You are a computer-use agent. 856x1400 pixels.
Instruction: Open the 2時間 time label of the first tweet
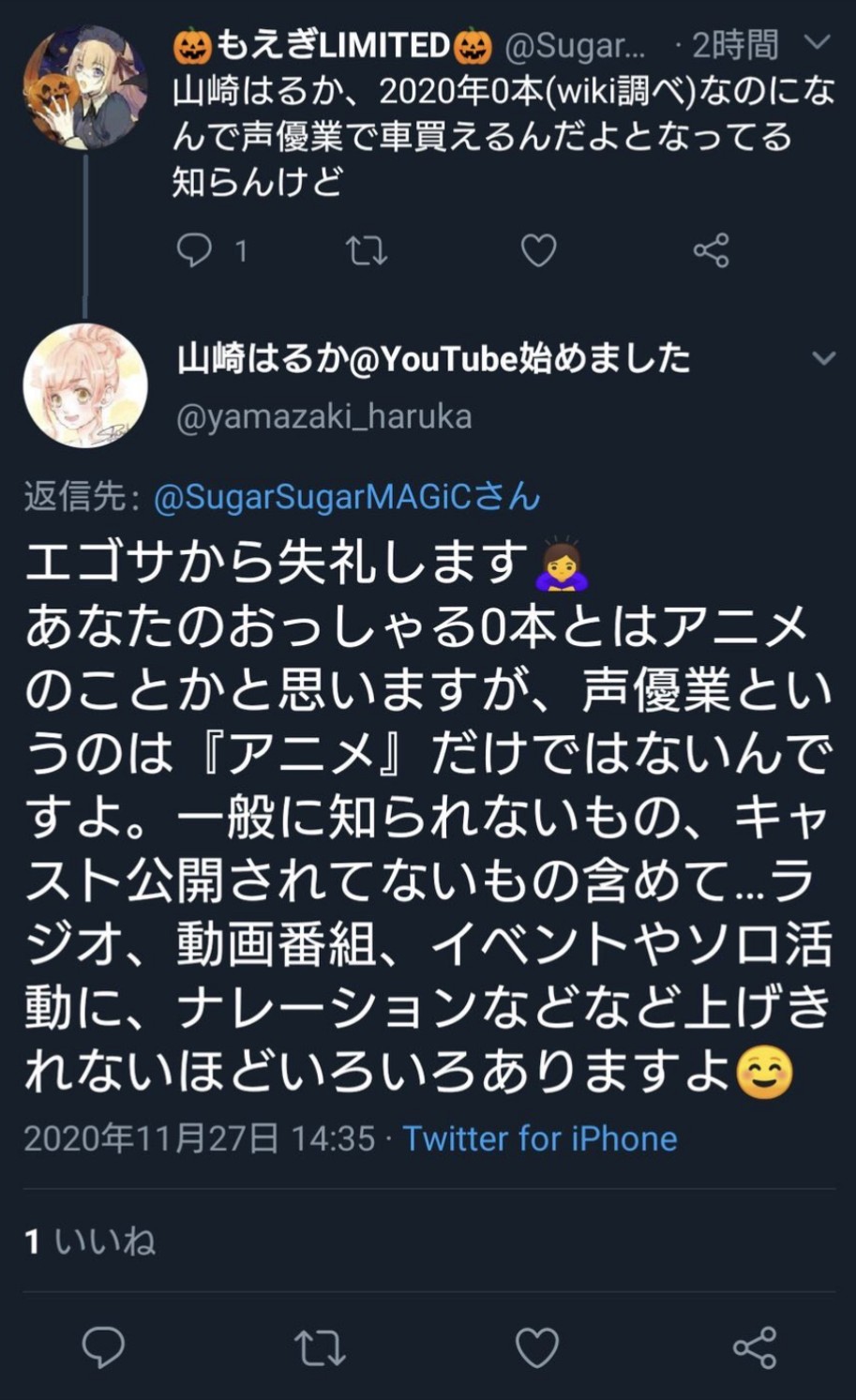[x=735, y=44]
